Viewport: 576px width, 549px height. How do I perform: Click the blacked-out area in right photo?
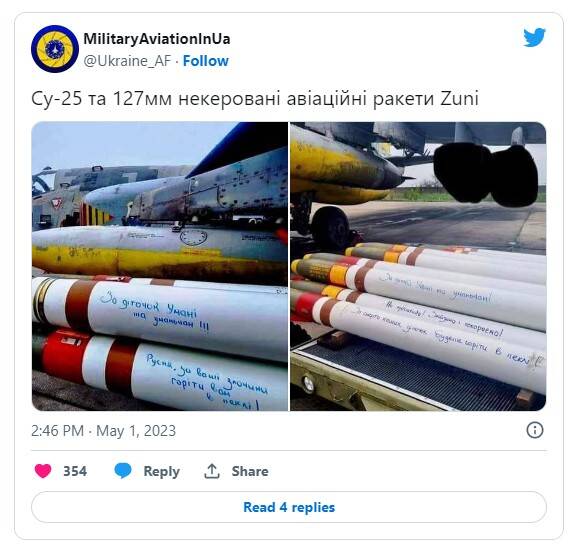point(486,174)
